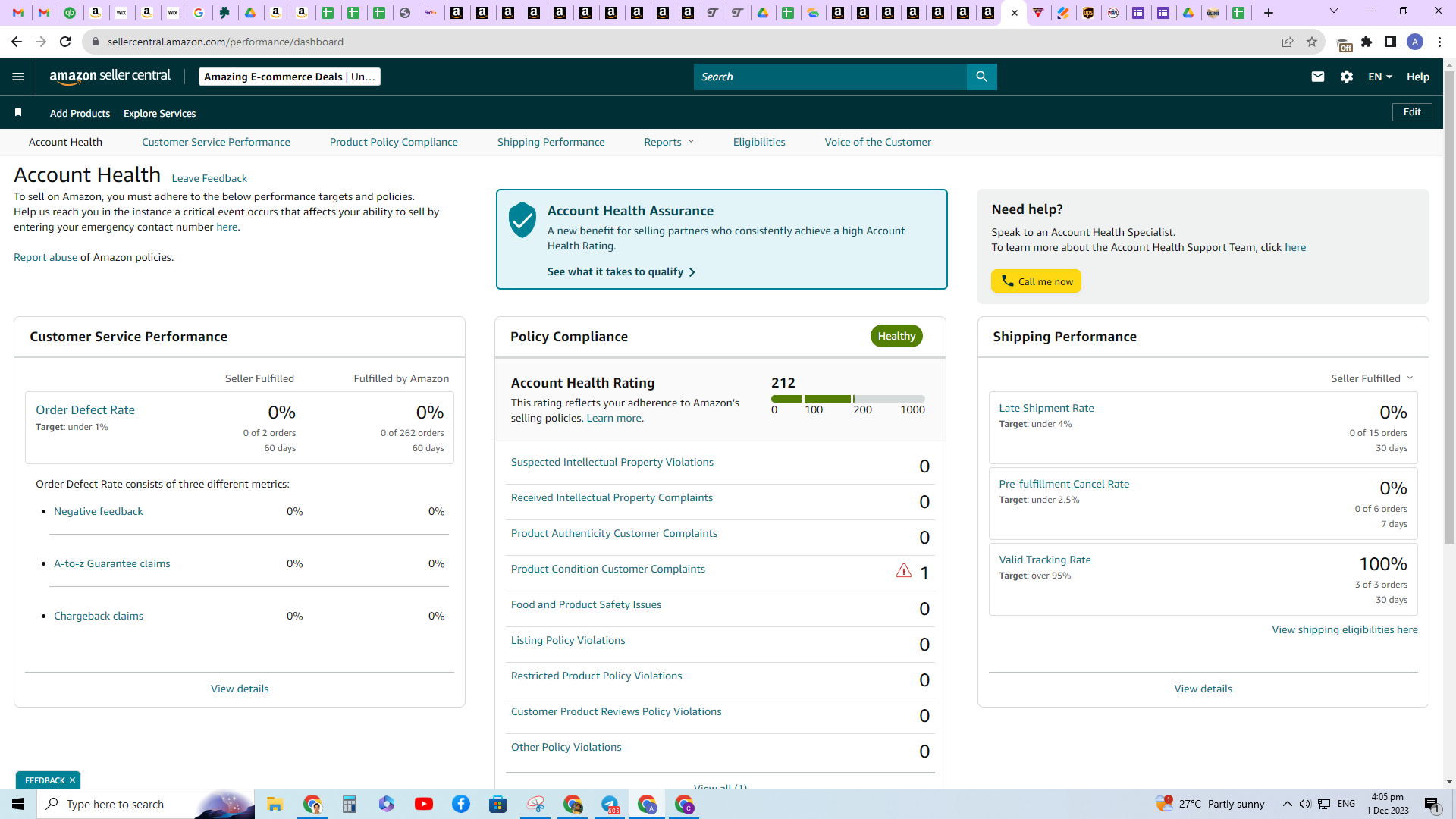Click the Edit button
The height and width of the screenshot is (819, 1456).
pos(1412,112)
